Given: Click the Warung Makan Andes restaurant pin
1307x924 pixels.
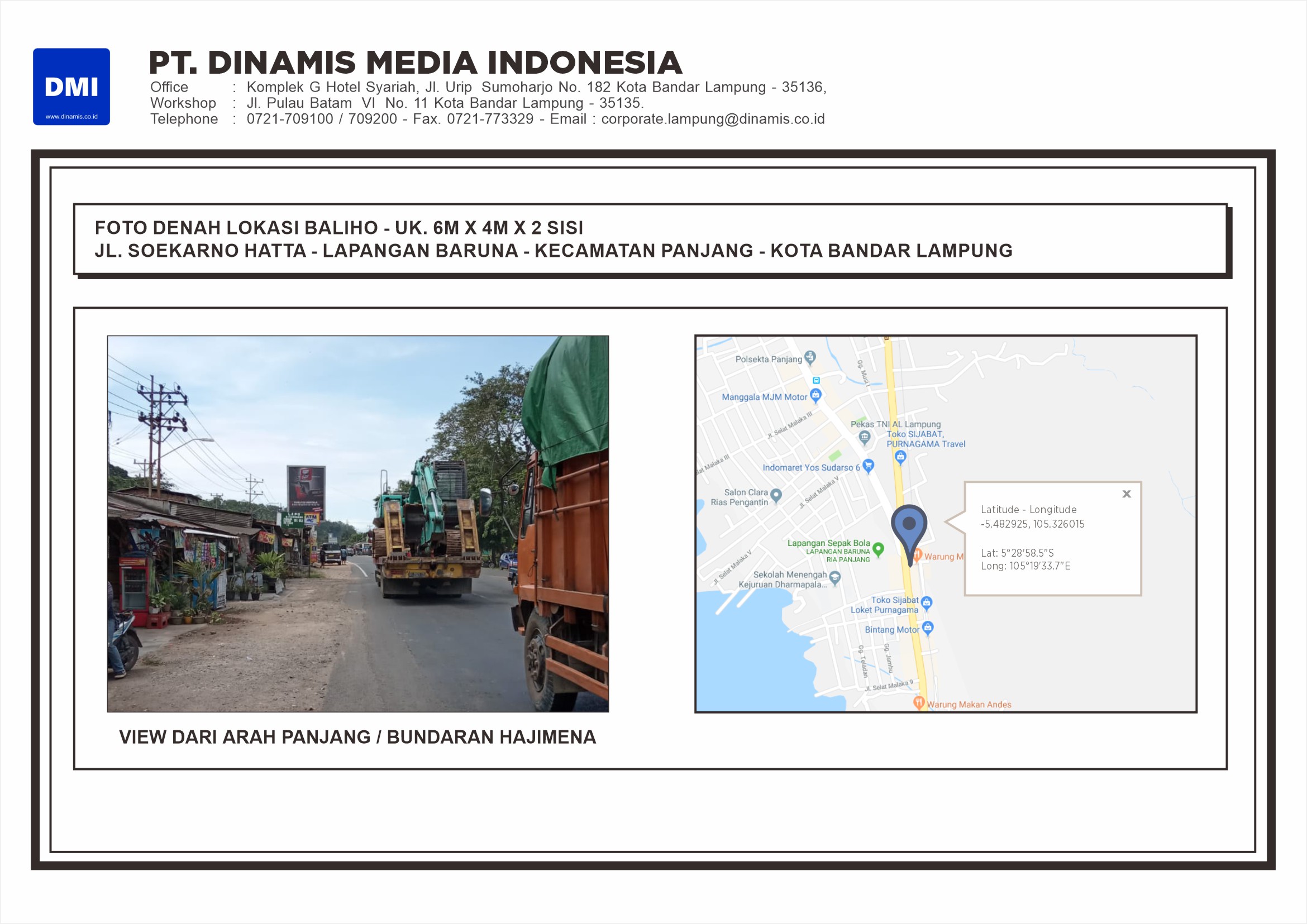Looking at the screenshot, I should (x=919, y=703).
